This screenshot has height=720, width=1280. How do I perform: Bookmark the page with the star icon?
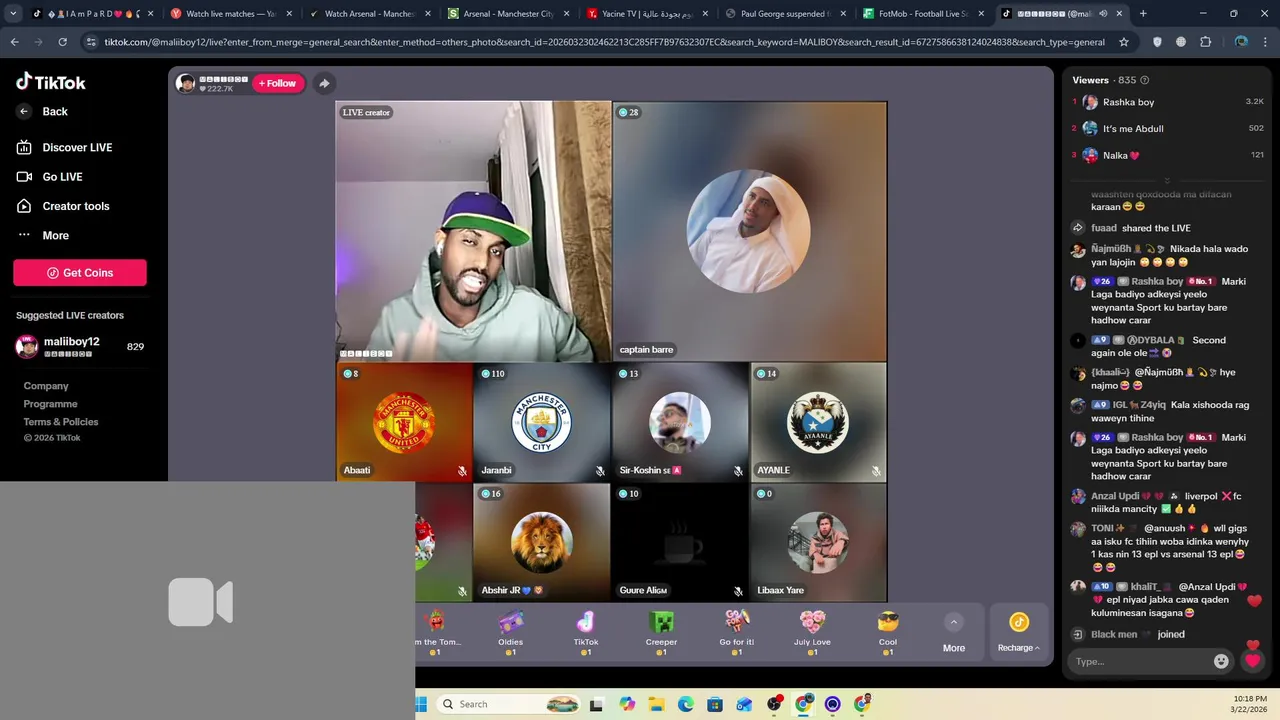click(x=1124, y=42)
